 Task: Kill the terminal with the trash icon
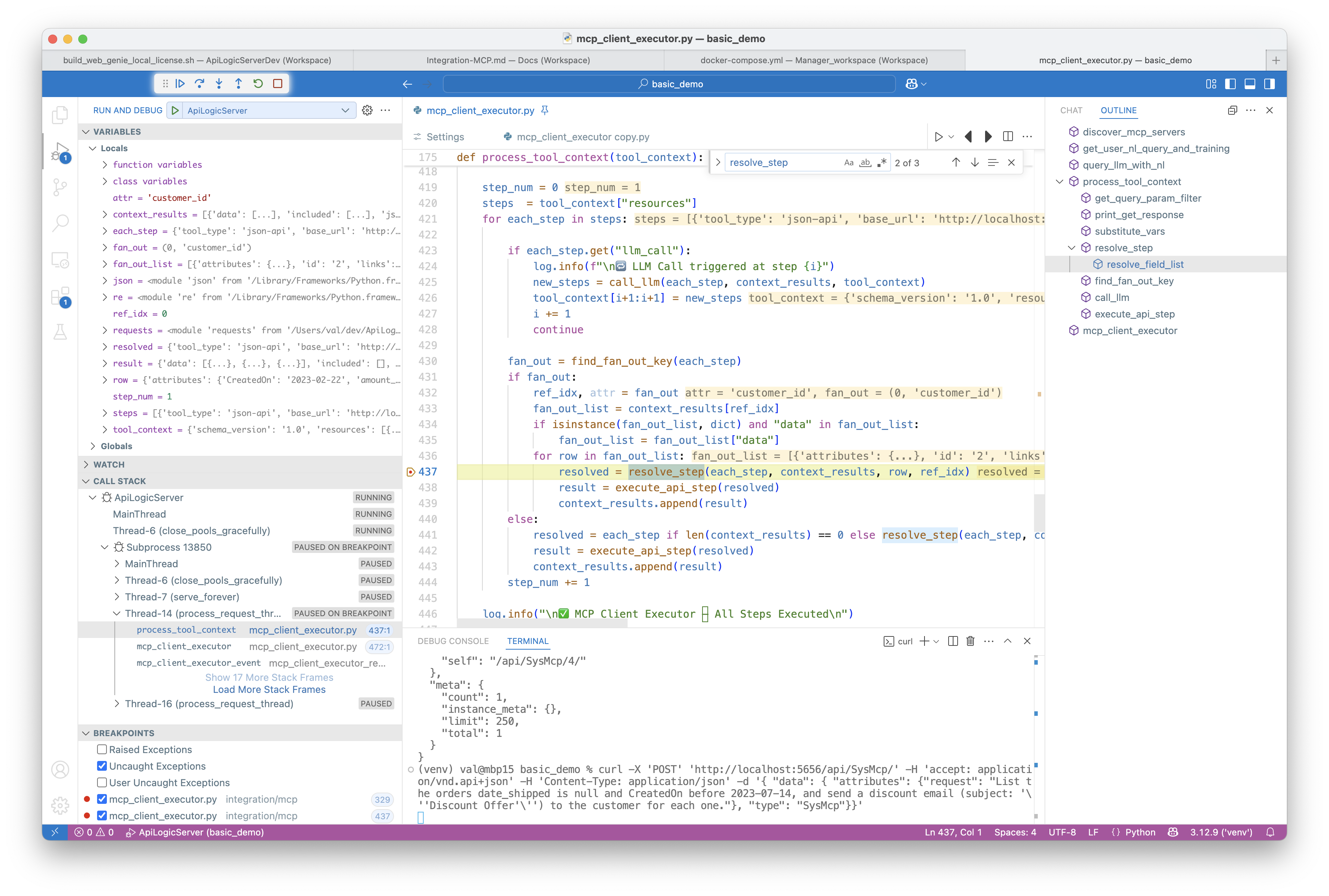click(970, 641)
